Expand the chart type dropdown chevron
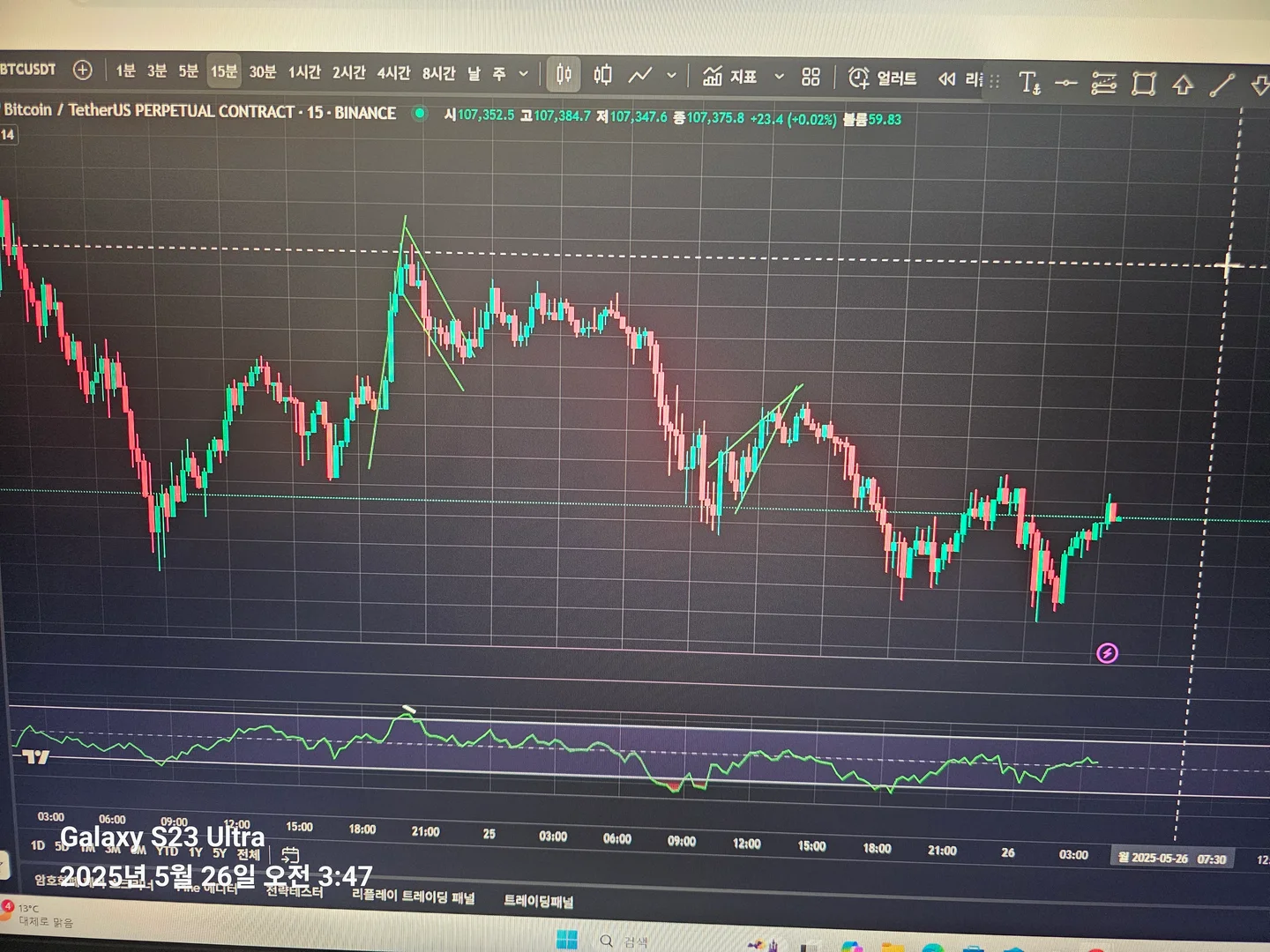Viewport: 1270px width, 952px height. [671, 76]
